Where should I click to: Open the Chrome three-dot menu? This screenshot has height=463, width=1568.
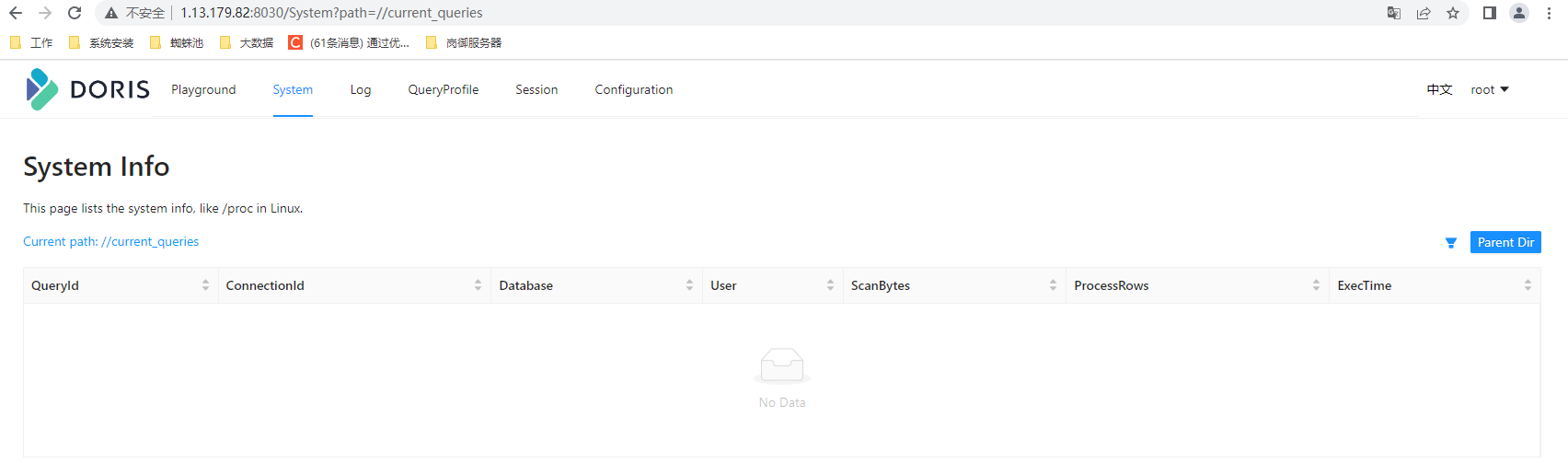(1550, 13)
